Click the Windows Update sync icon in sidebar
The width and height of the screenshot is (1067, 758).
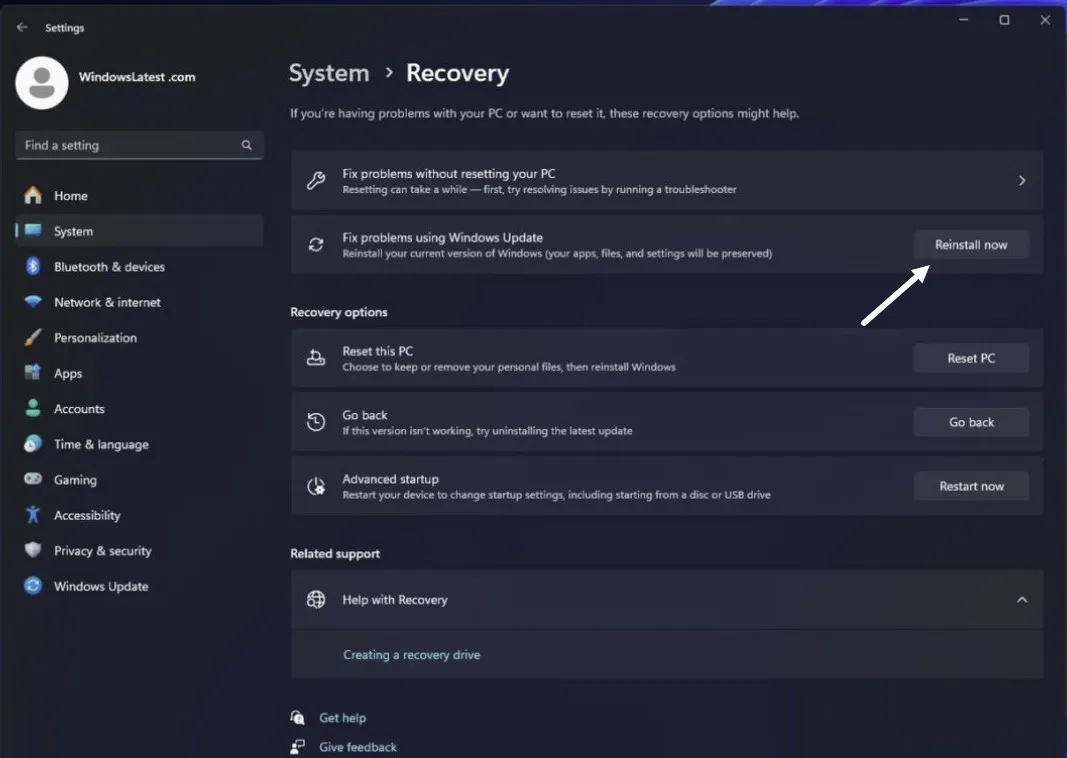click(33, 585)
